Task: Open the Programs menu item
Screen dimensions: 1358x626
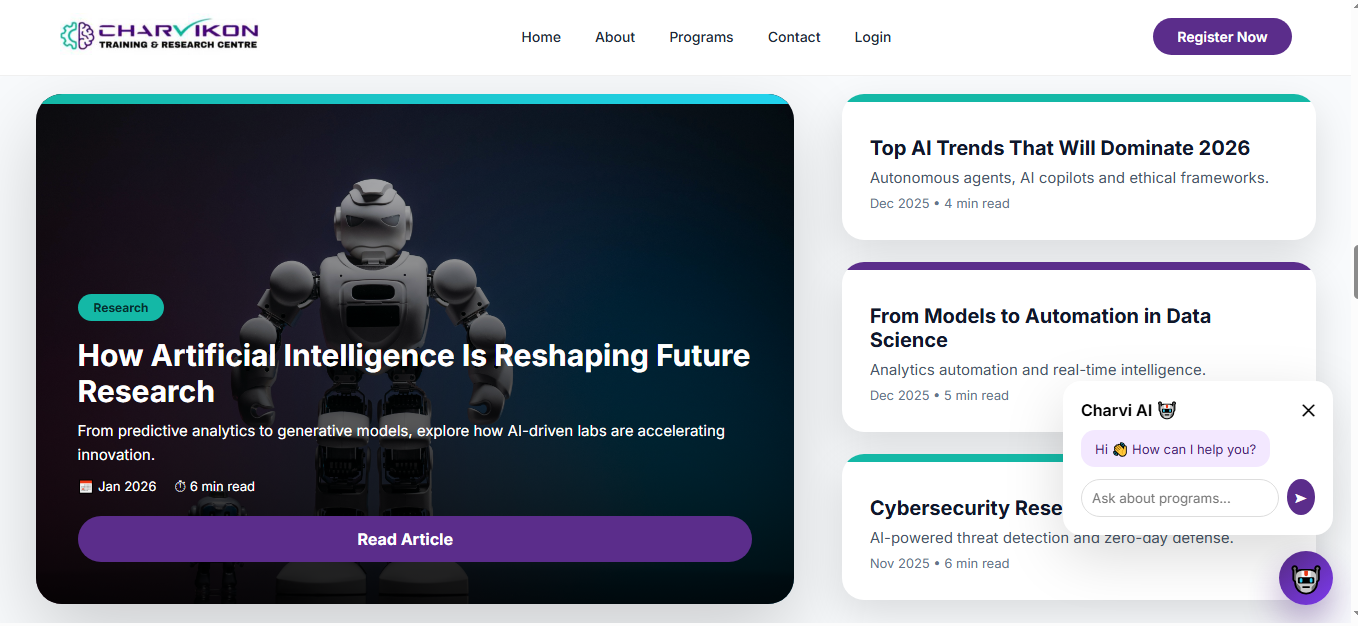Action: tap(701, 37)
